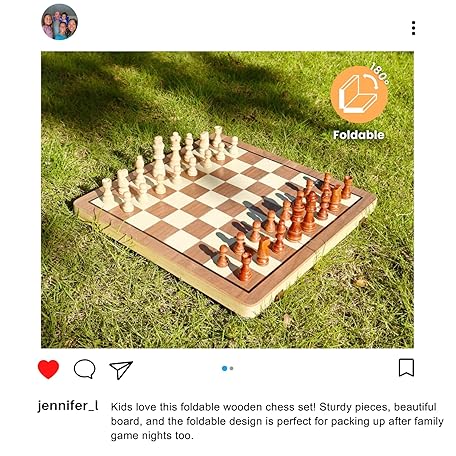Click caption line ending 'game nights too.'
Image resolution: width=456 pixels, height=456 pixels.
pyautogui.click(x=152, y=436)
